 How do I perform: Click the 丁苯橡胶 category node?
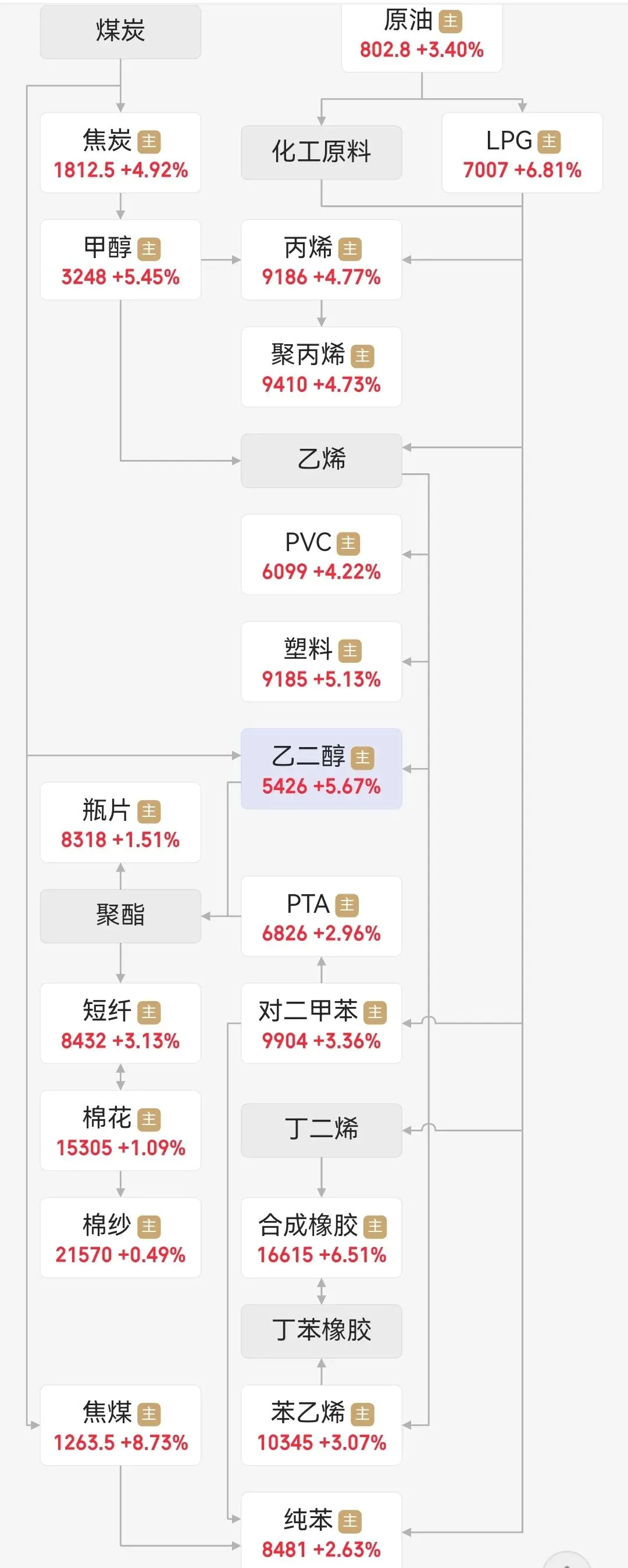tap(322, 1331)
